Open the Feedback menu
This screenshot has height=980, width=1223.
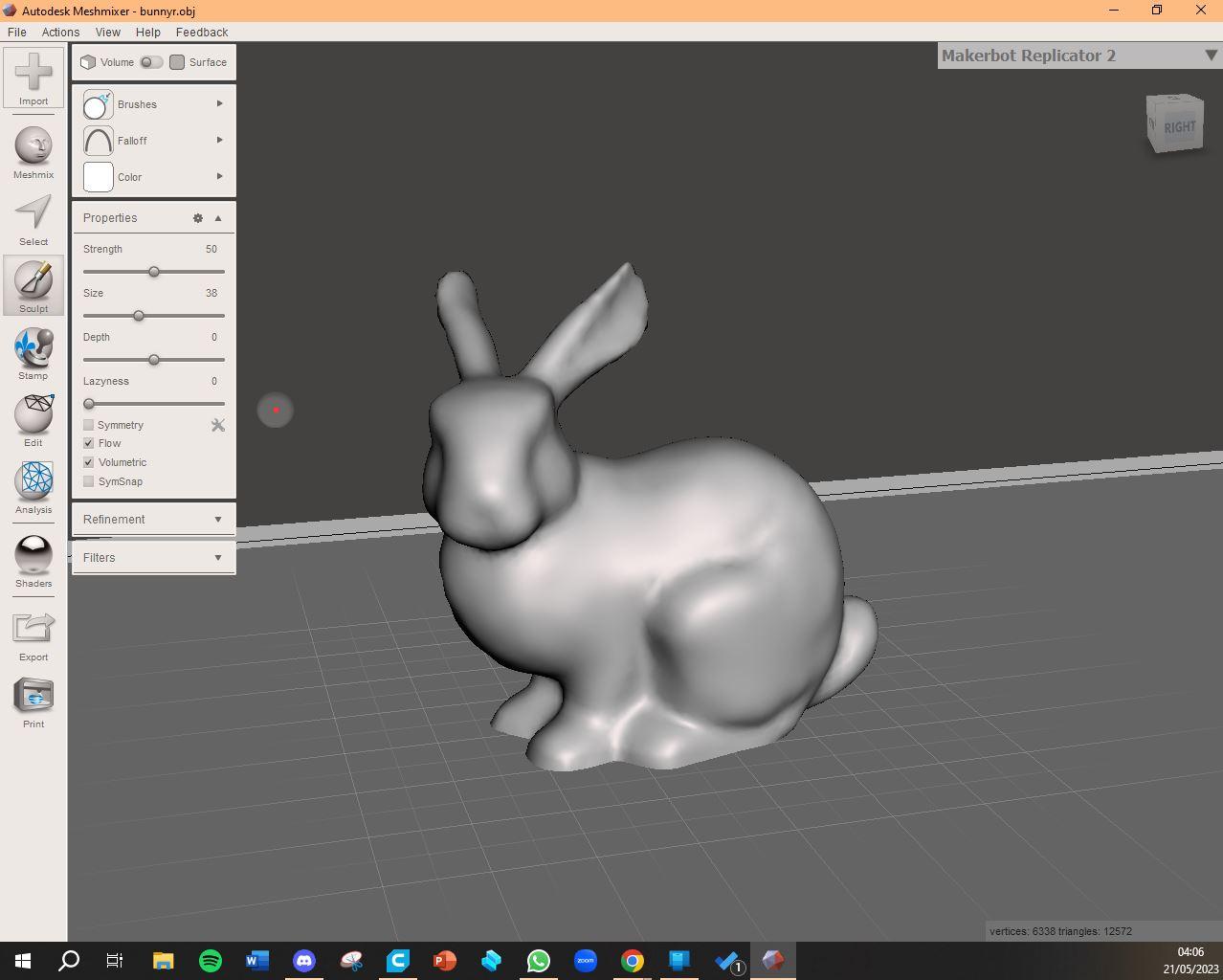[202, 32]
